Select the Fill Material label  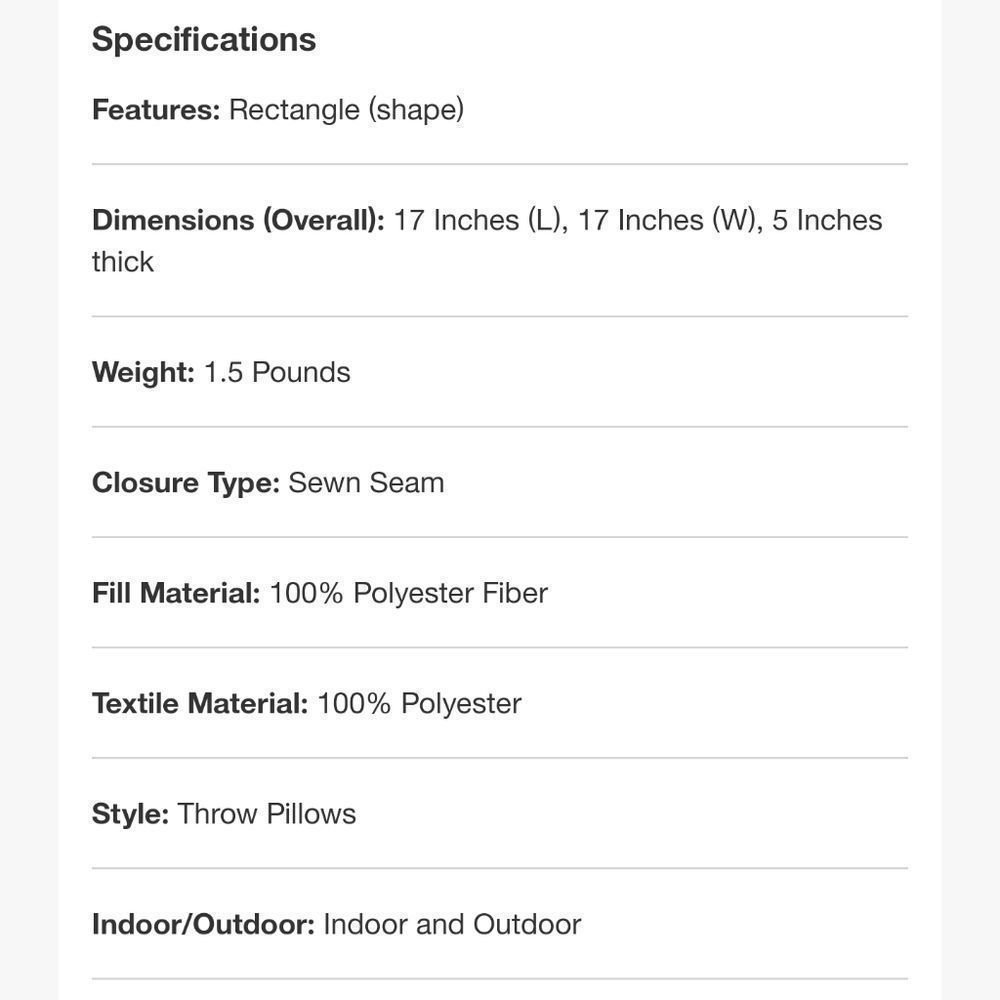click(176, 593)
